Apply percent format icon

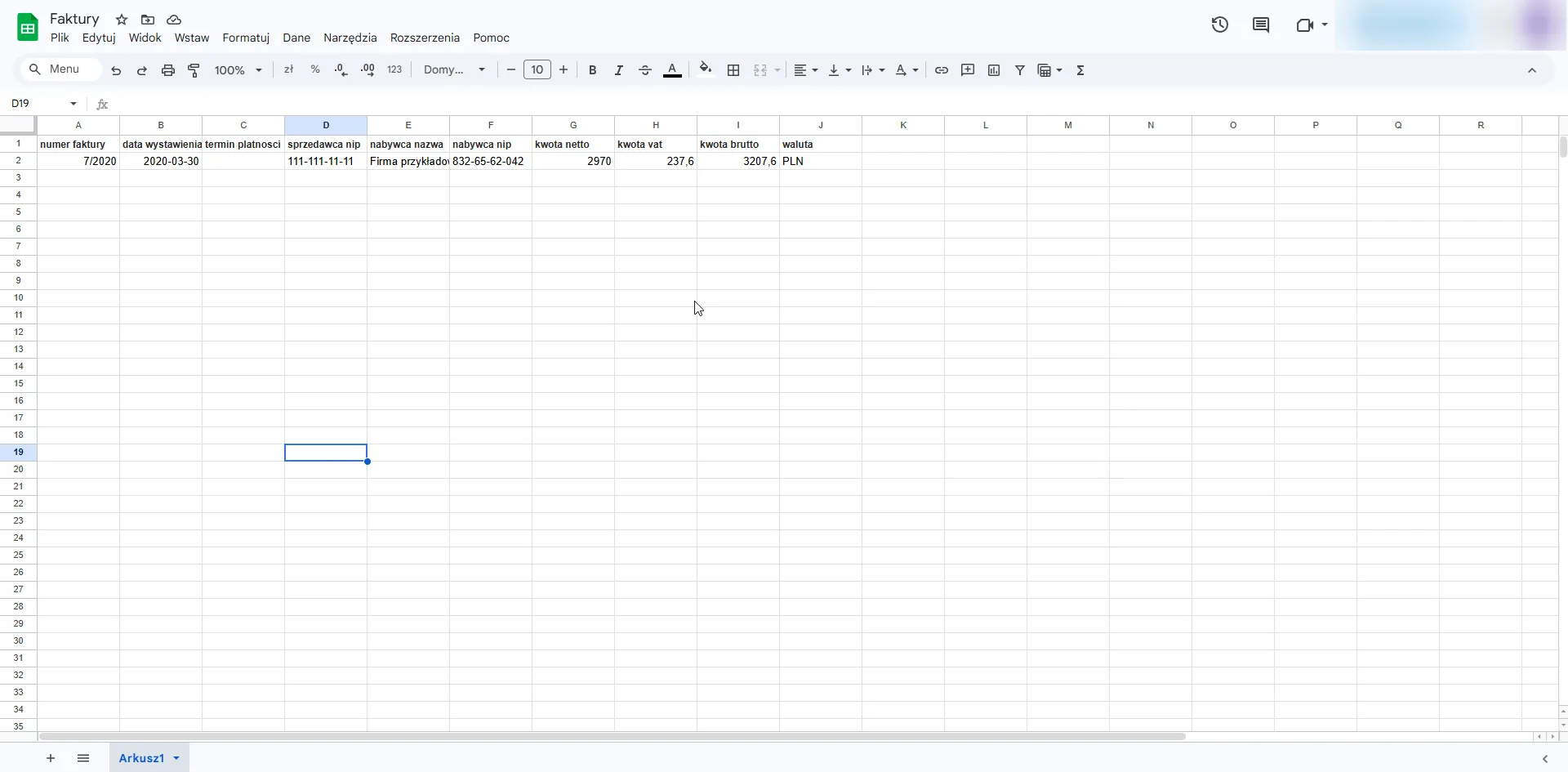(315, 70)
